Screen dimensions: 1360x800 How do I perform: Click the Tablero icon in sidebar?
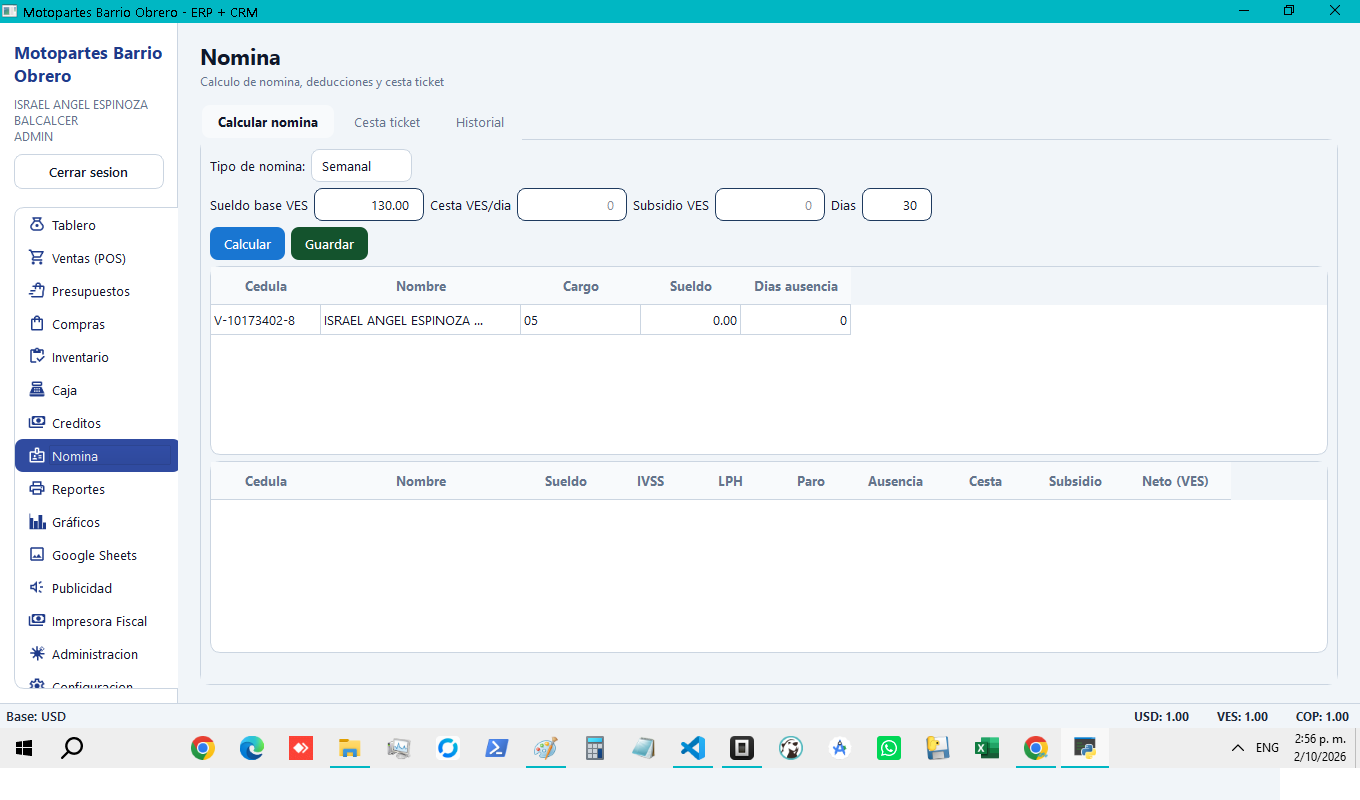tap(37, 225)
